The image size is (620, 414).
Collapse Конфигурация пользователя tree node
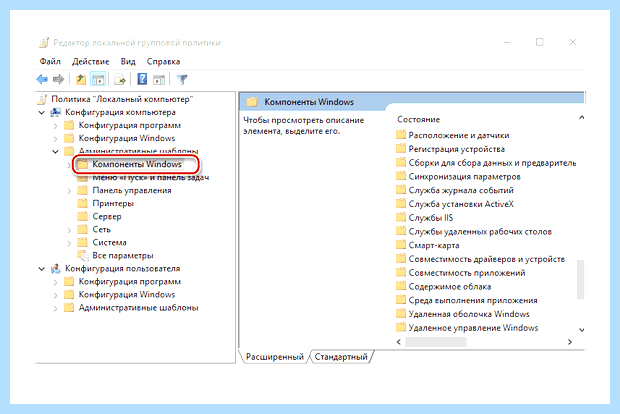(42, 269)
